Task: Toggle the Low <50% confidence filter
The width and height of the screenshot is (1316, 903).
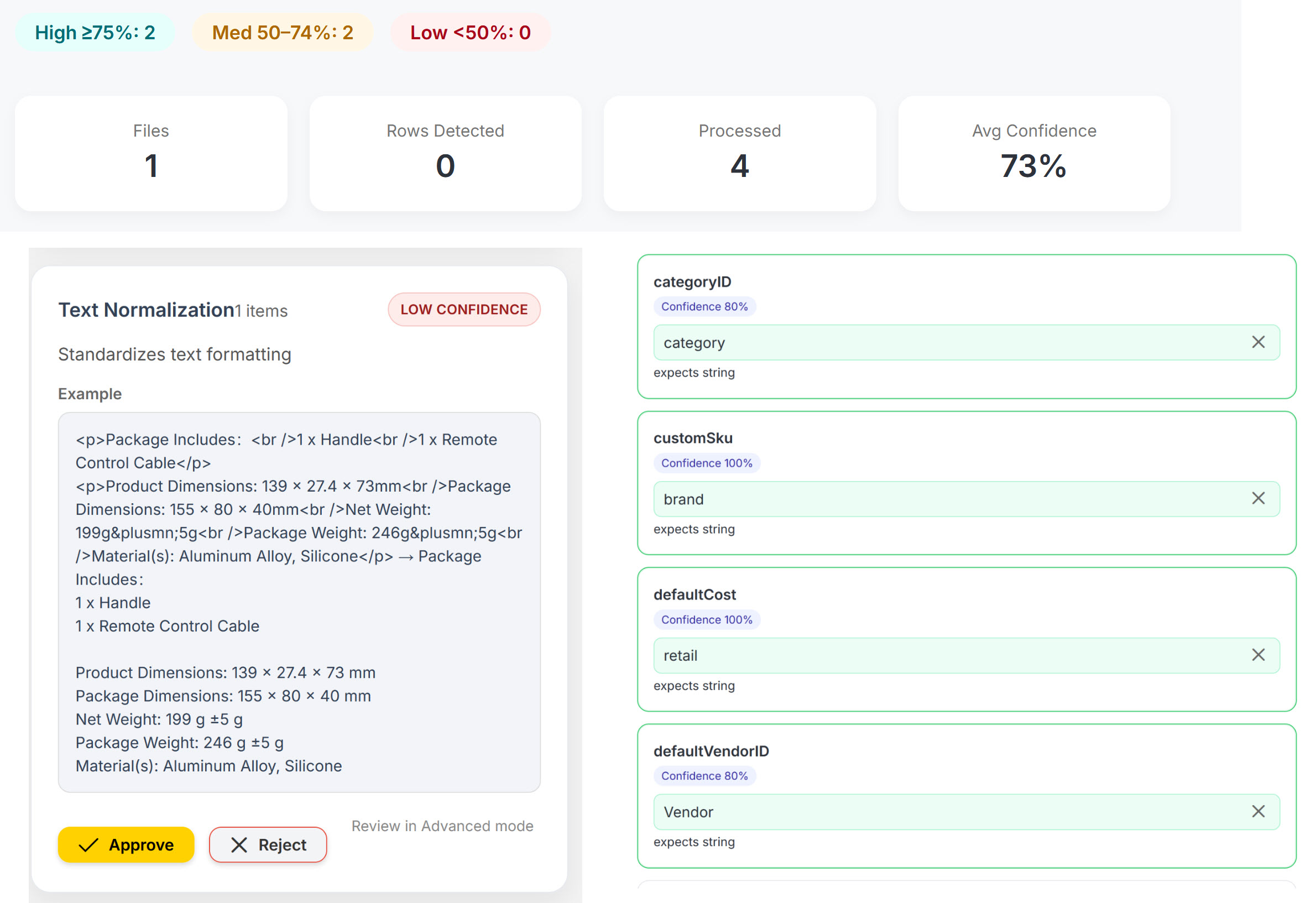Action: pos(470,32)
